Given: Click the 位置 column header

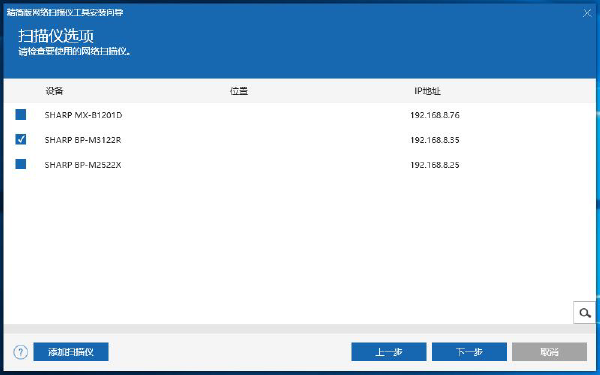Looking at the screenshot, I should tap(239, 91).
